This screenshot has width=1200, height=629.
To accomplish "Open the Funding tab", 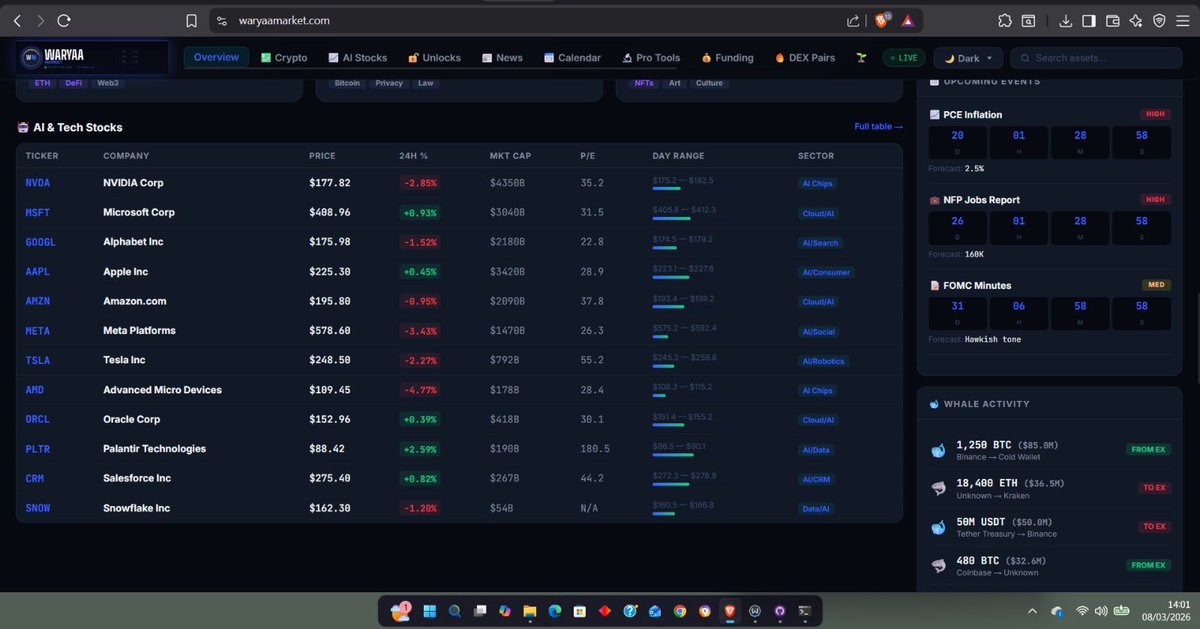I will pyautogui.click(x=728, y=58).
